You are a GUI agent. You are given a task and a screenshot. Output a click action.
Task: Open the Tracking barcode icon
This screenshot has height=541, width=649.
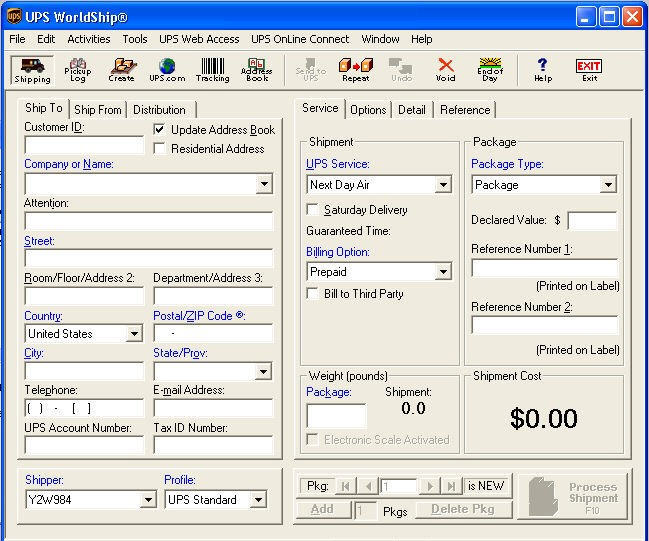point(213,70)
